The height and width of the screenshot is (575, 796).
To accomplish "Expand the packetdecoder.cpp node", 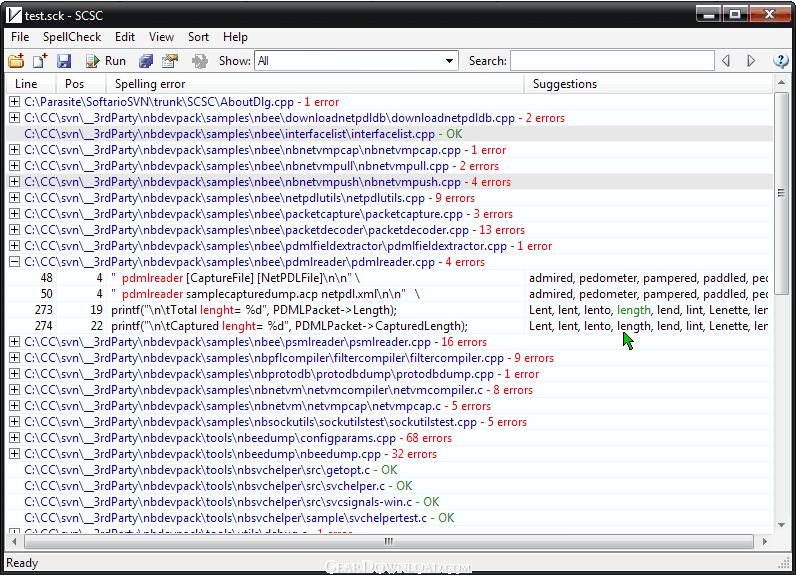I will tap(14, 230).
